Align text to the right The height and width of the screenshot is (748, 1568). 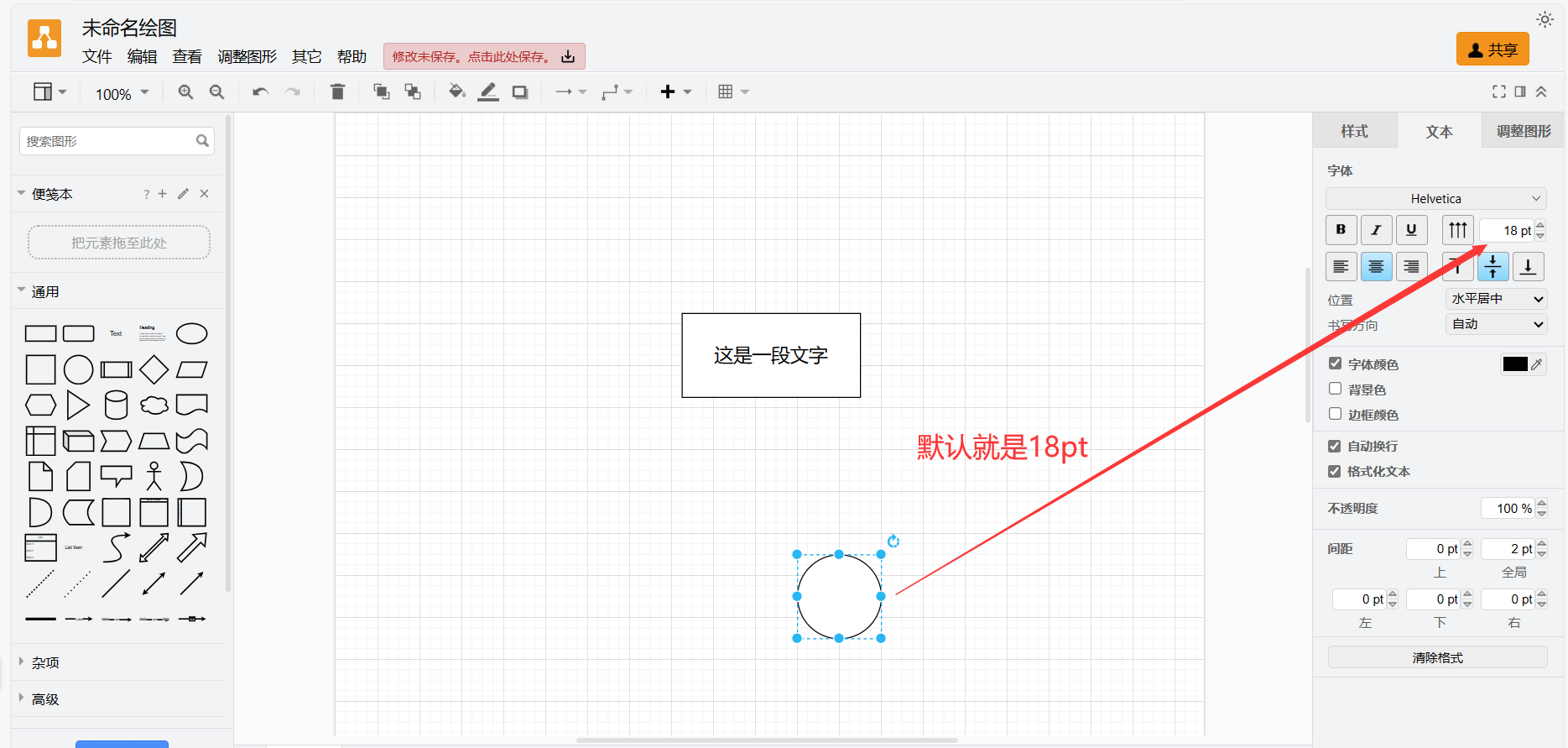[1411, 267]
